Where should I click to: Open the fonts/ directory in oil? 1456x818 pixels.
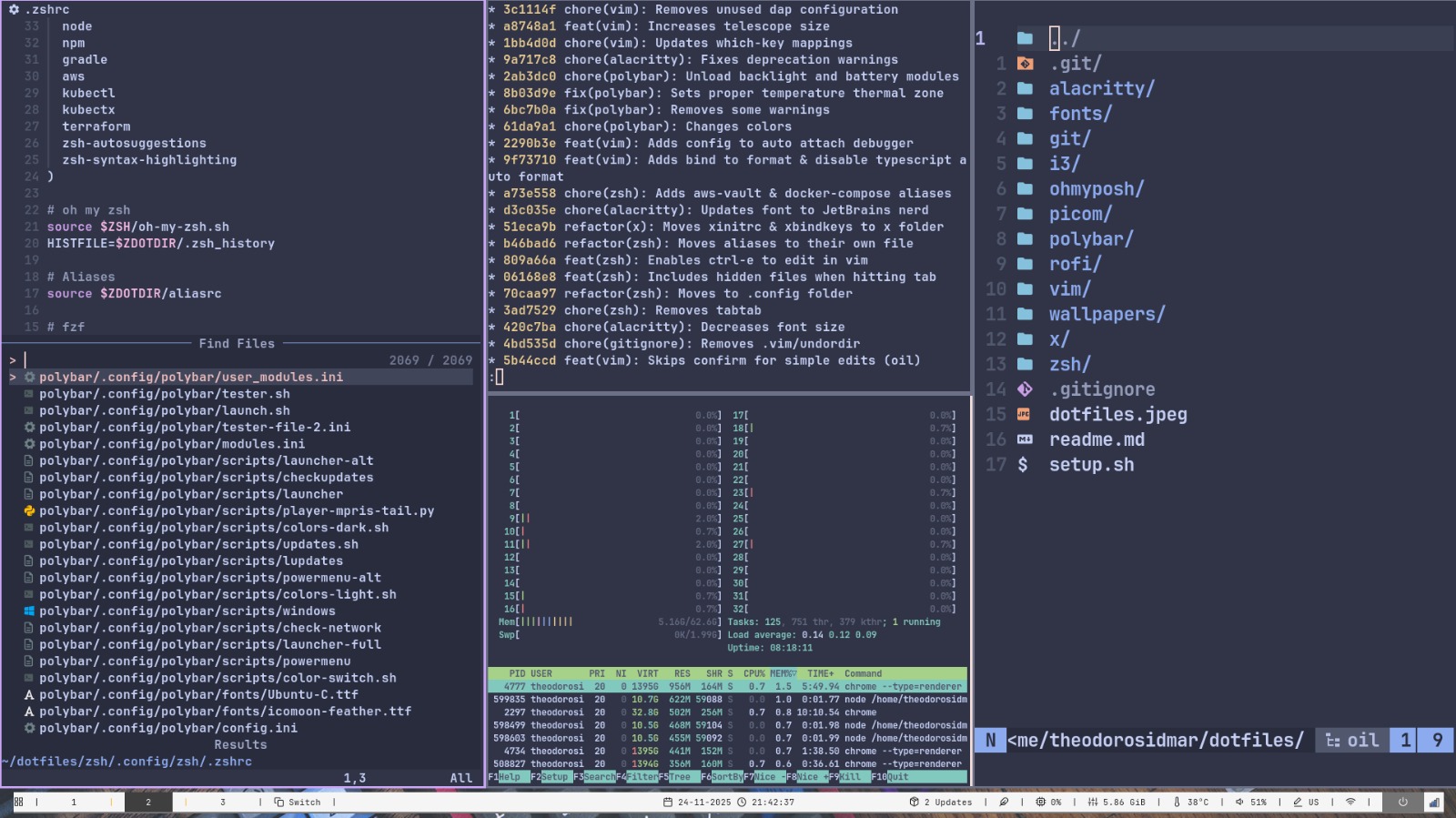pyautogui.click(x=1080, y=114)
